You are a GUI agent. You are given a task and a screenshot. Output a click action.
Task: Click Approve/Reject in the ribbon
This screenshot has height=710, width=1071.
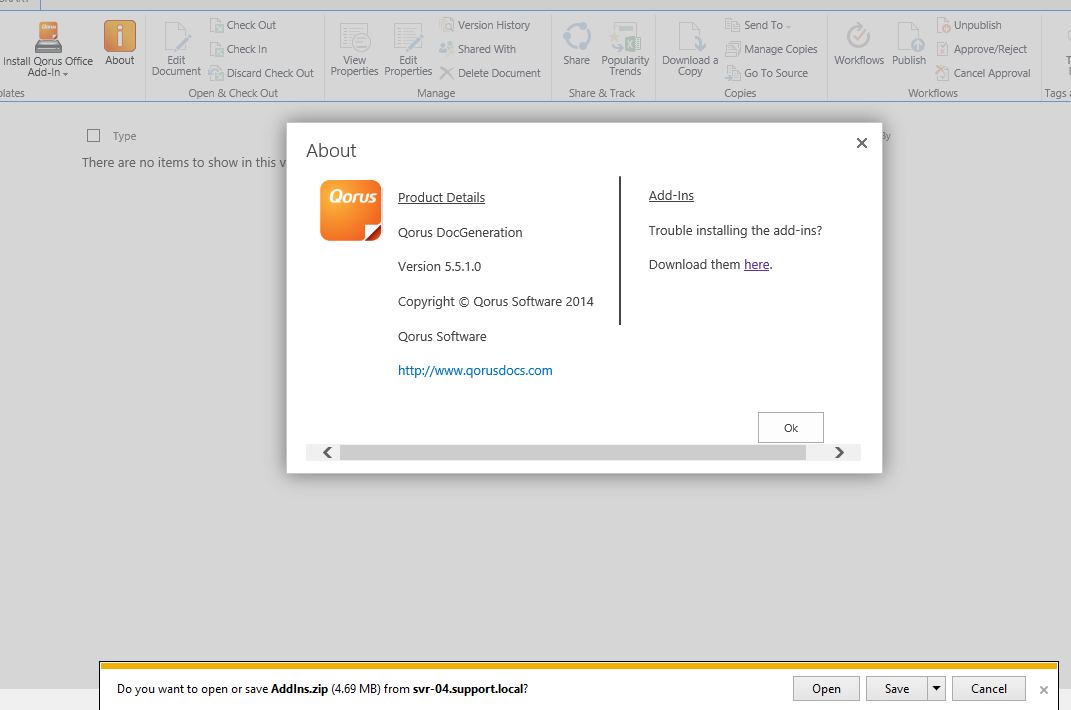tap(982, 49)
